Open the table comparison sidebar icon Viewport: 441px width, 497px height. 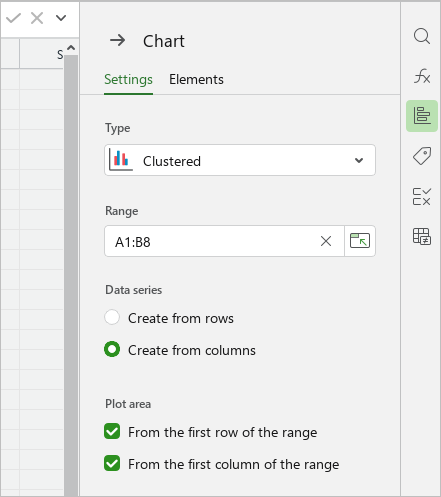point(422,236)
